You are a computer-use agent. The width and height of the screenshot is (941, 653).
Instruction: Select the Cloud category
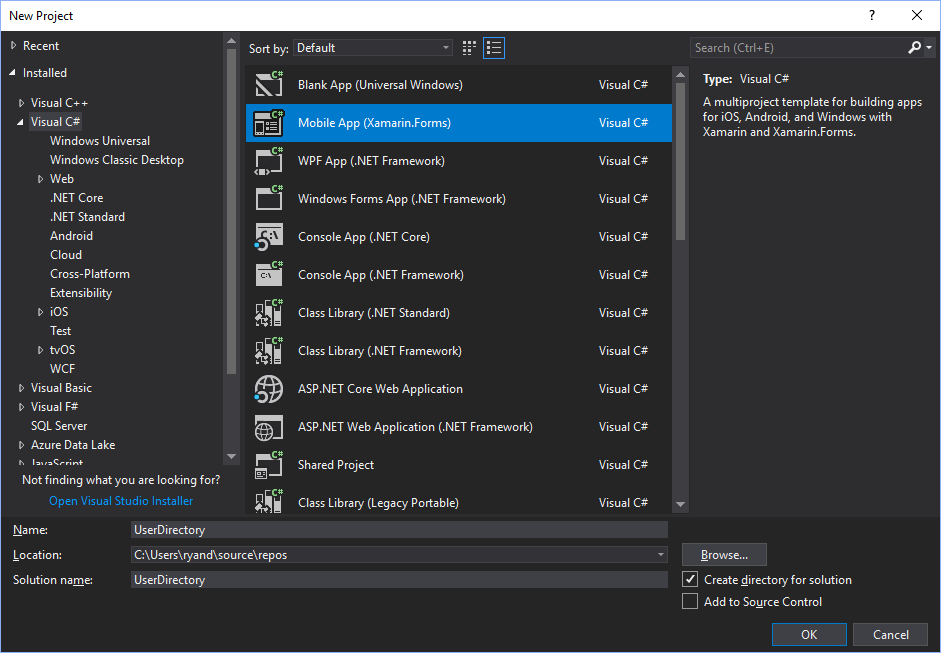66,254
